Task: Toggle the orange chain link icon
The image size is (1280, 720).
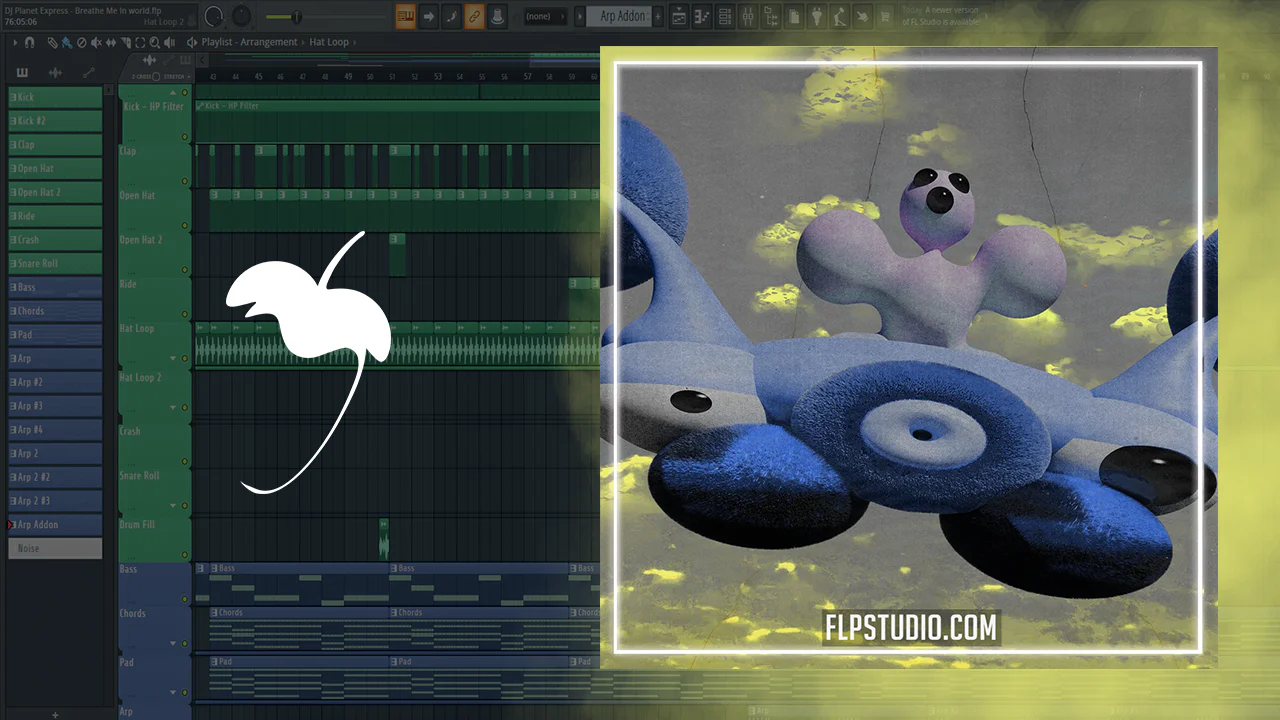Action: click(x=474, y=16)
